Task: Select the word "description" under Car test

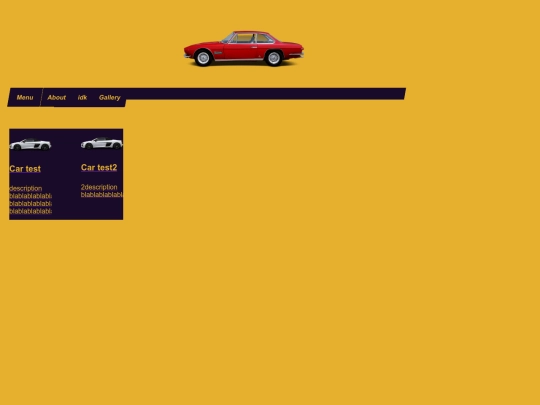Action: [26, 188]
